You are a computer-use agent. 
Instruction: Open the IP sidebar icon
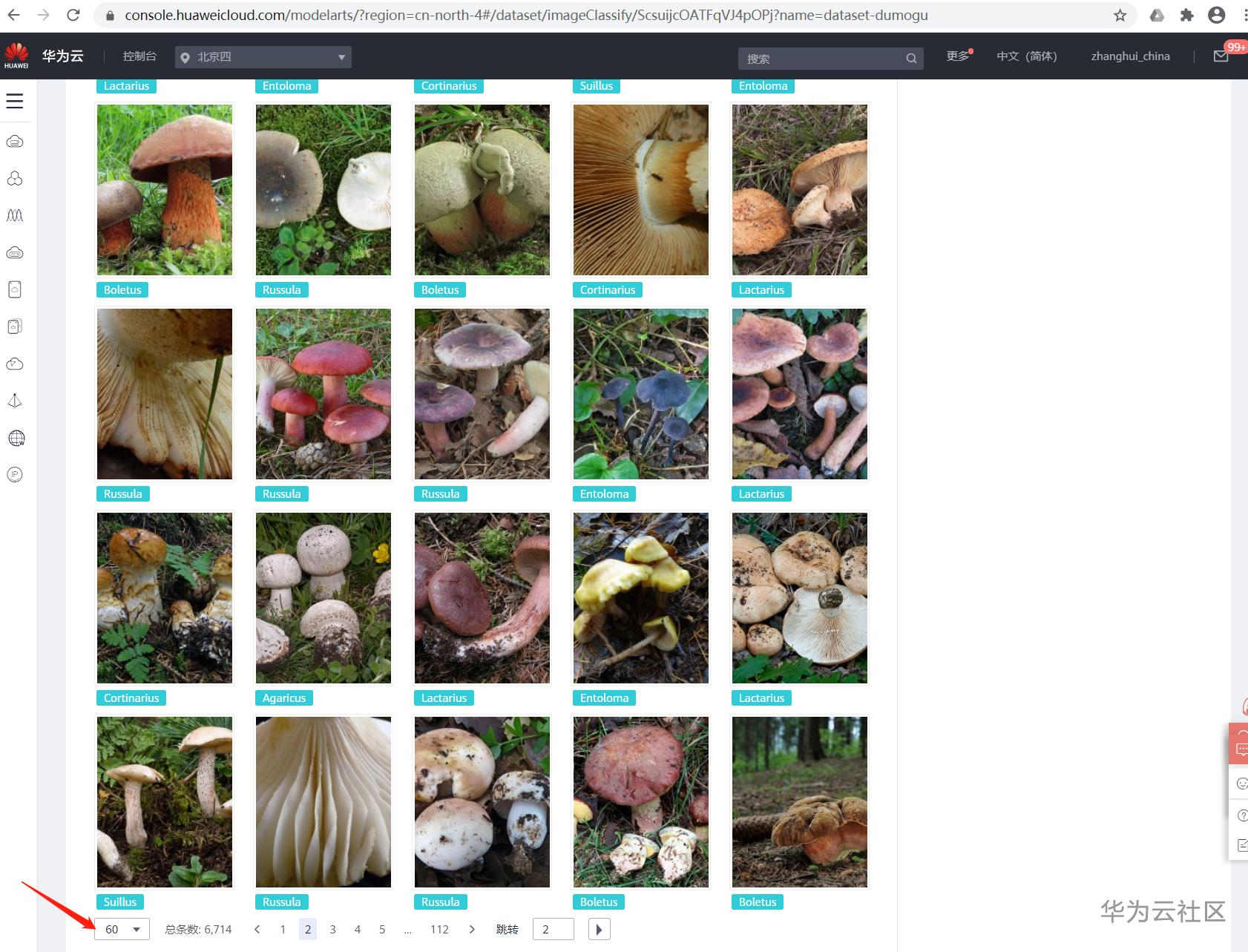coord(15,475)
